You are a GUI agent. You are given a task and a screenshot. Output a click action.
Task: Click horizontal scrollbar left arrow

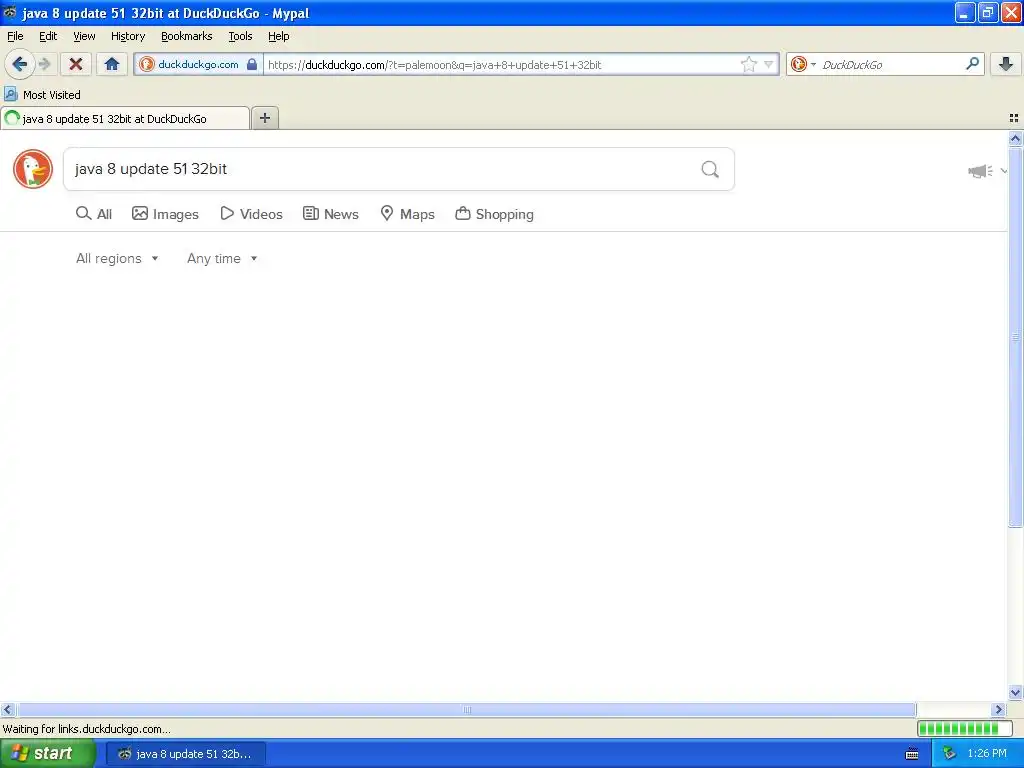click(x=7, y=709)
